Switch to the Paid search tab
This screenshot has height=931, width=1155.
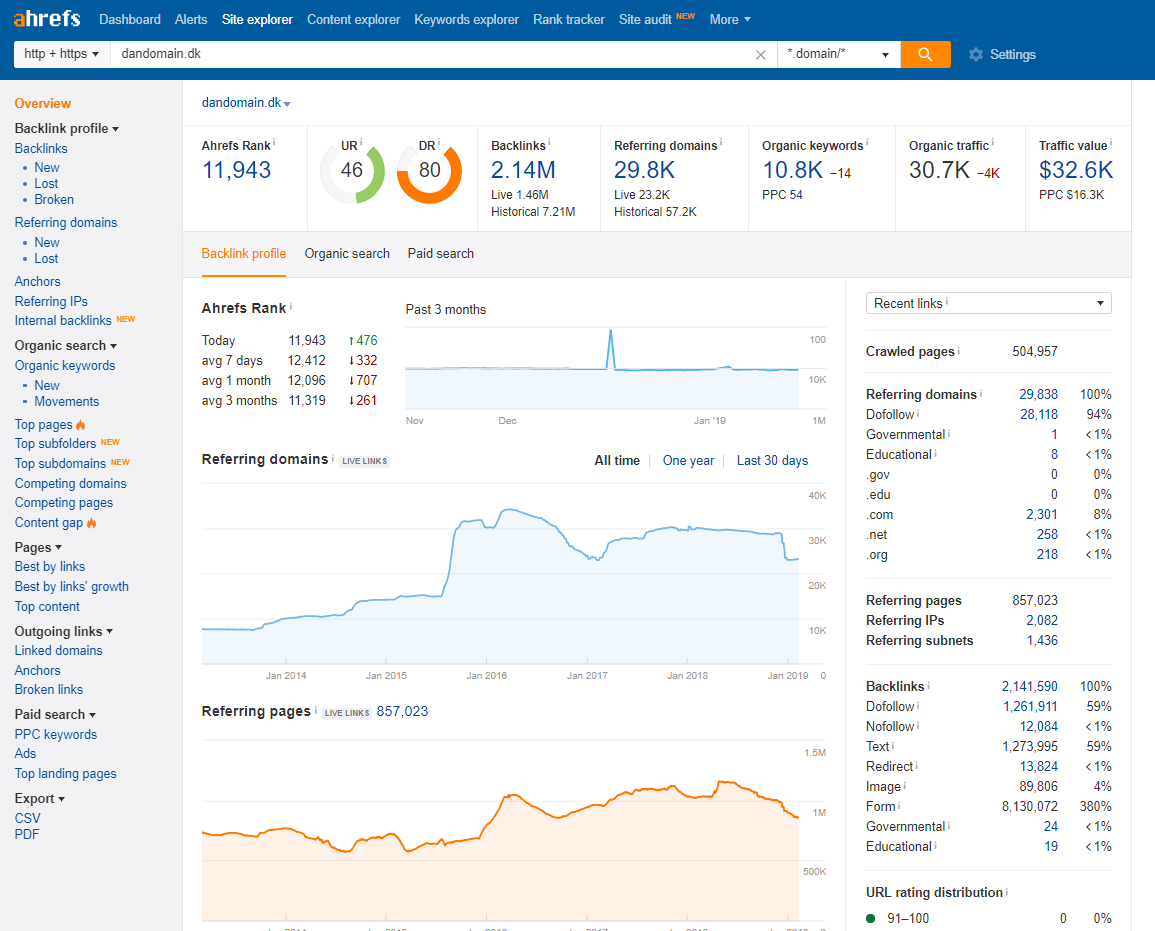[x=440, y=253]
